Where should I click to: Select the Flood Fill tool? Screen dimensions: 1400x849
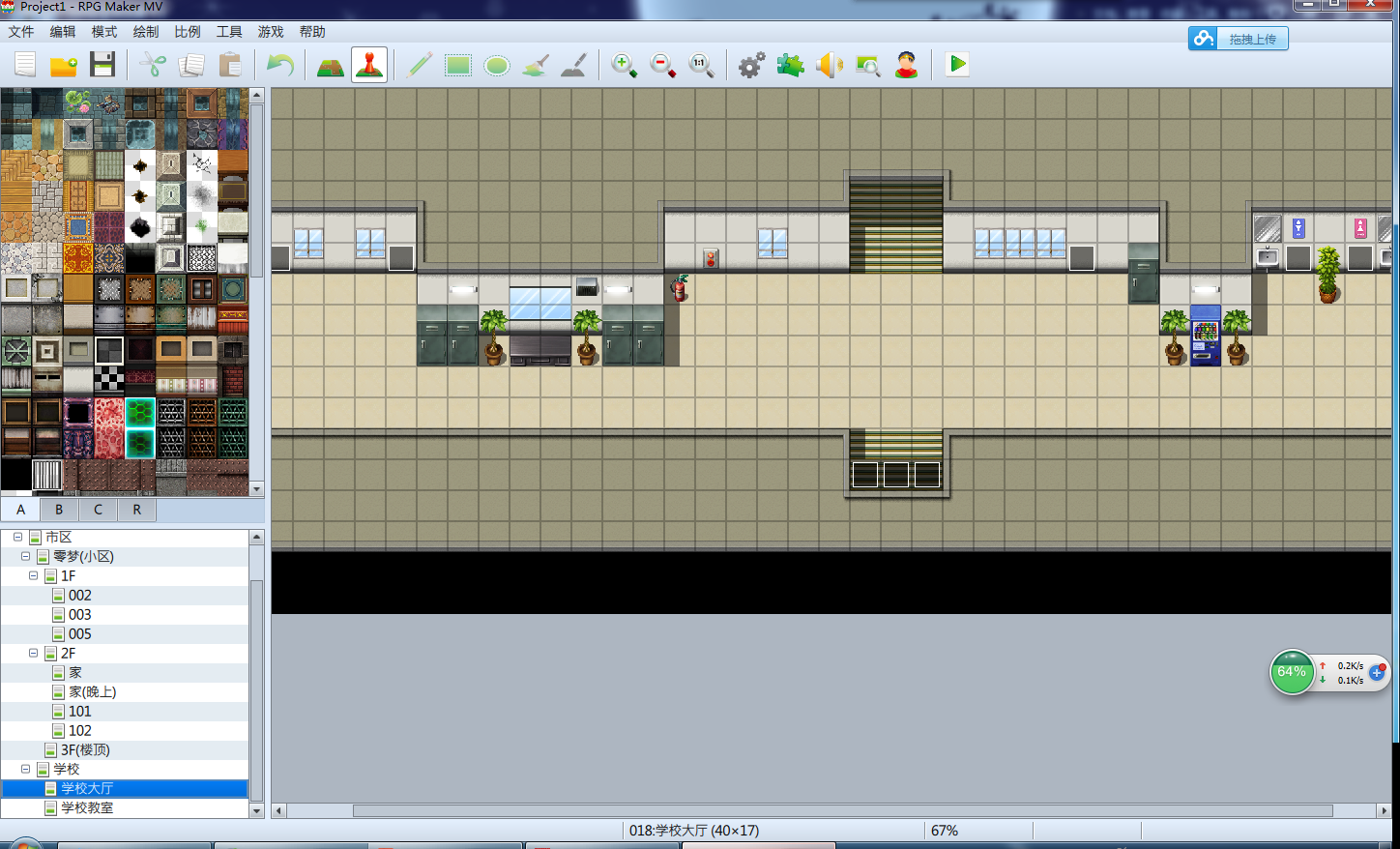coord(536,66)
